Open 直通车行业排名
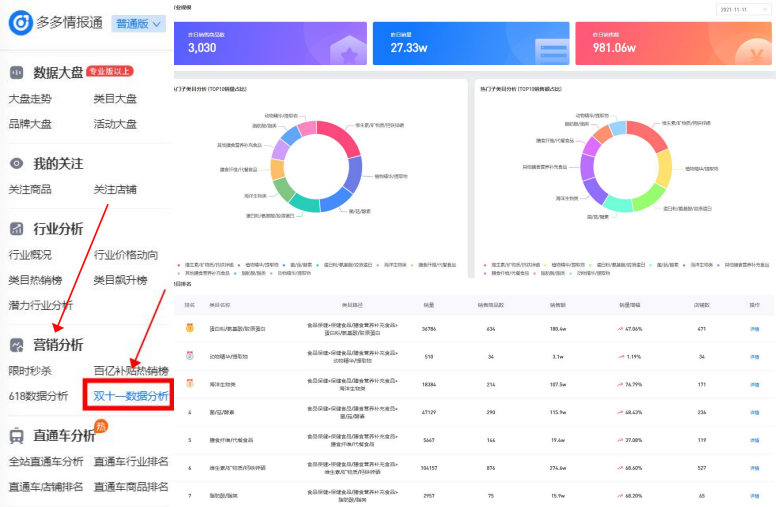This screenshot has width=776, height=507. (x=131, y=461)
